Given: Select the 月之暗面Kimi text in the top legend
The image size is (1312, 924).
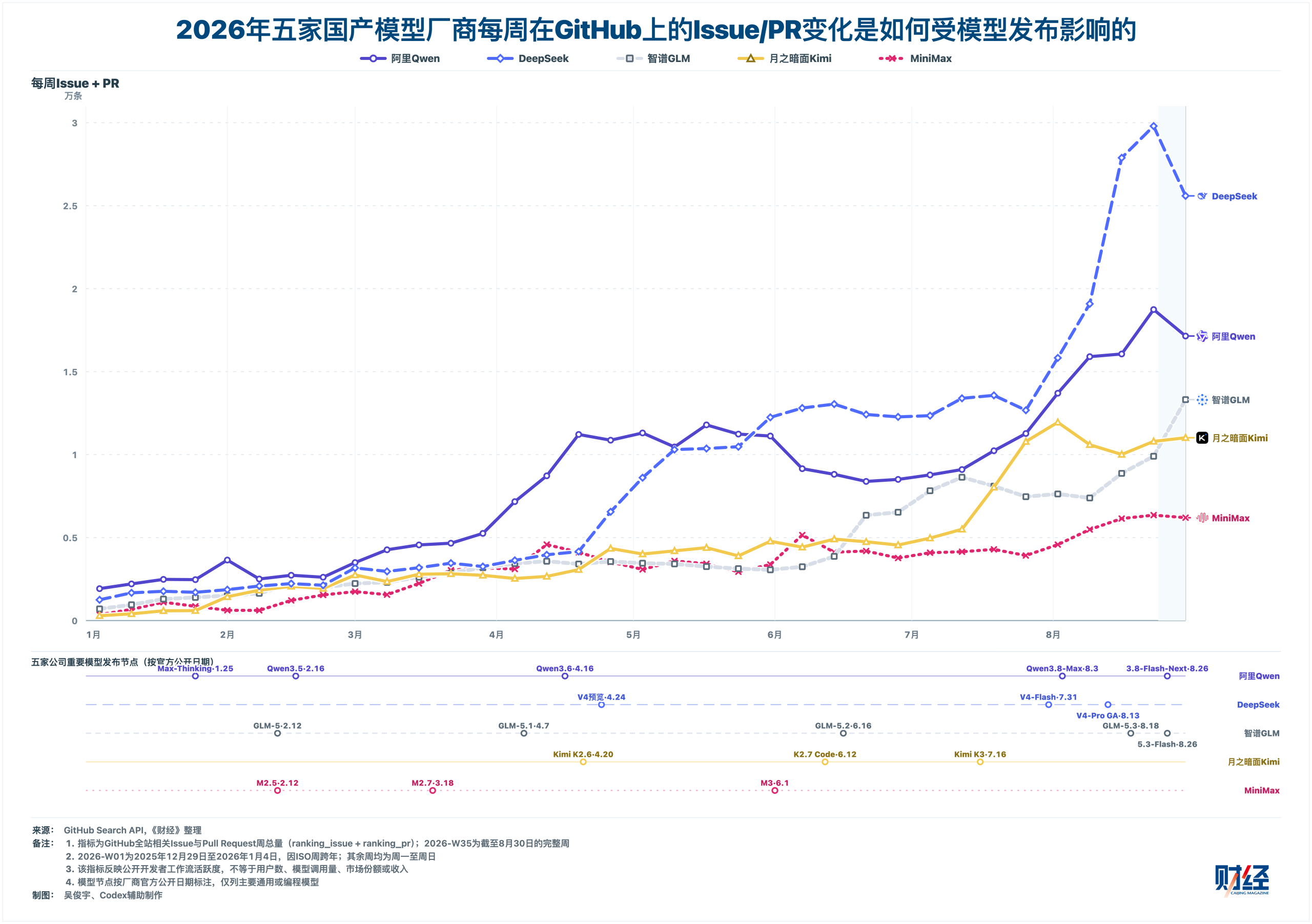Looking at the screenshot, I should pos(800,58).
